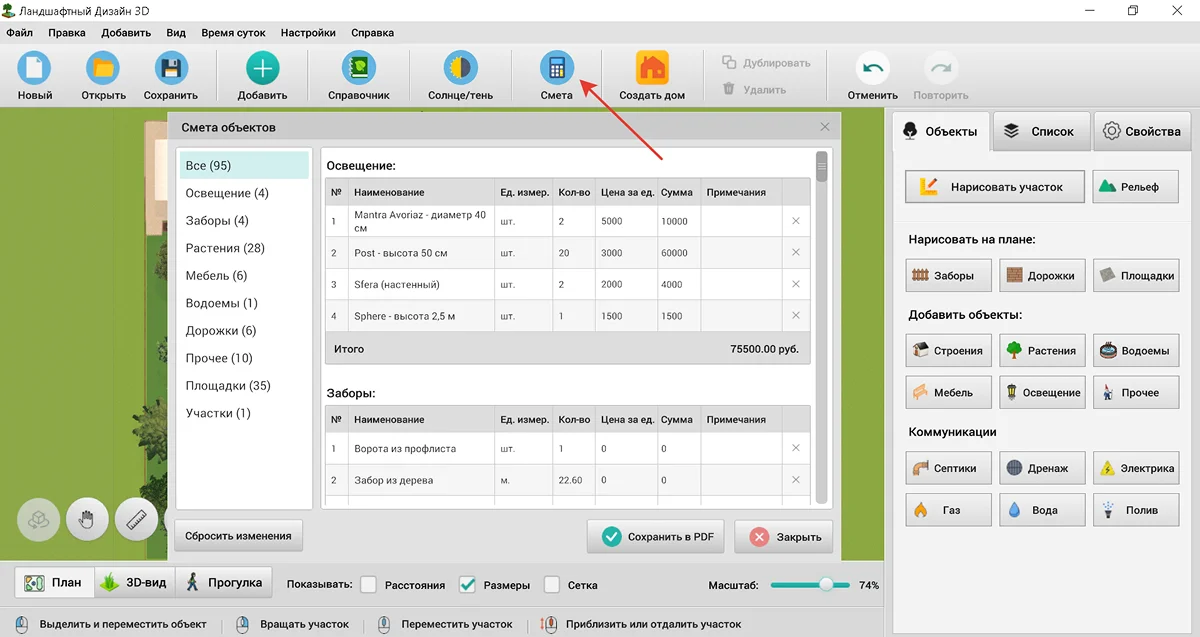This screenshot has height=637, width=1200.
Task: Click the Отменить undo arrow
Action: point(872,70)
